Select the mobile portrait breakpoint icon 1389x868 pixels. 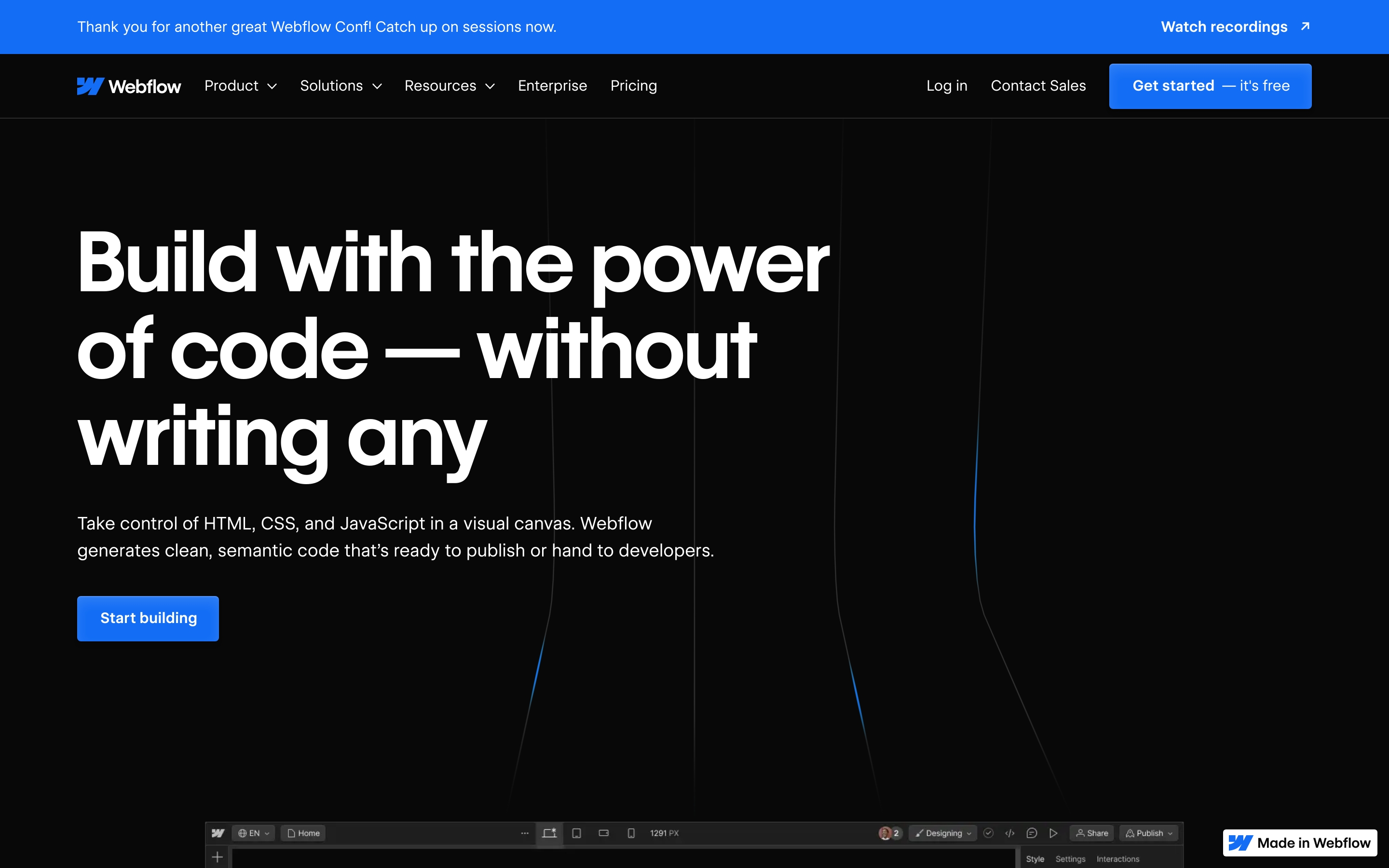tap(631, 833)
